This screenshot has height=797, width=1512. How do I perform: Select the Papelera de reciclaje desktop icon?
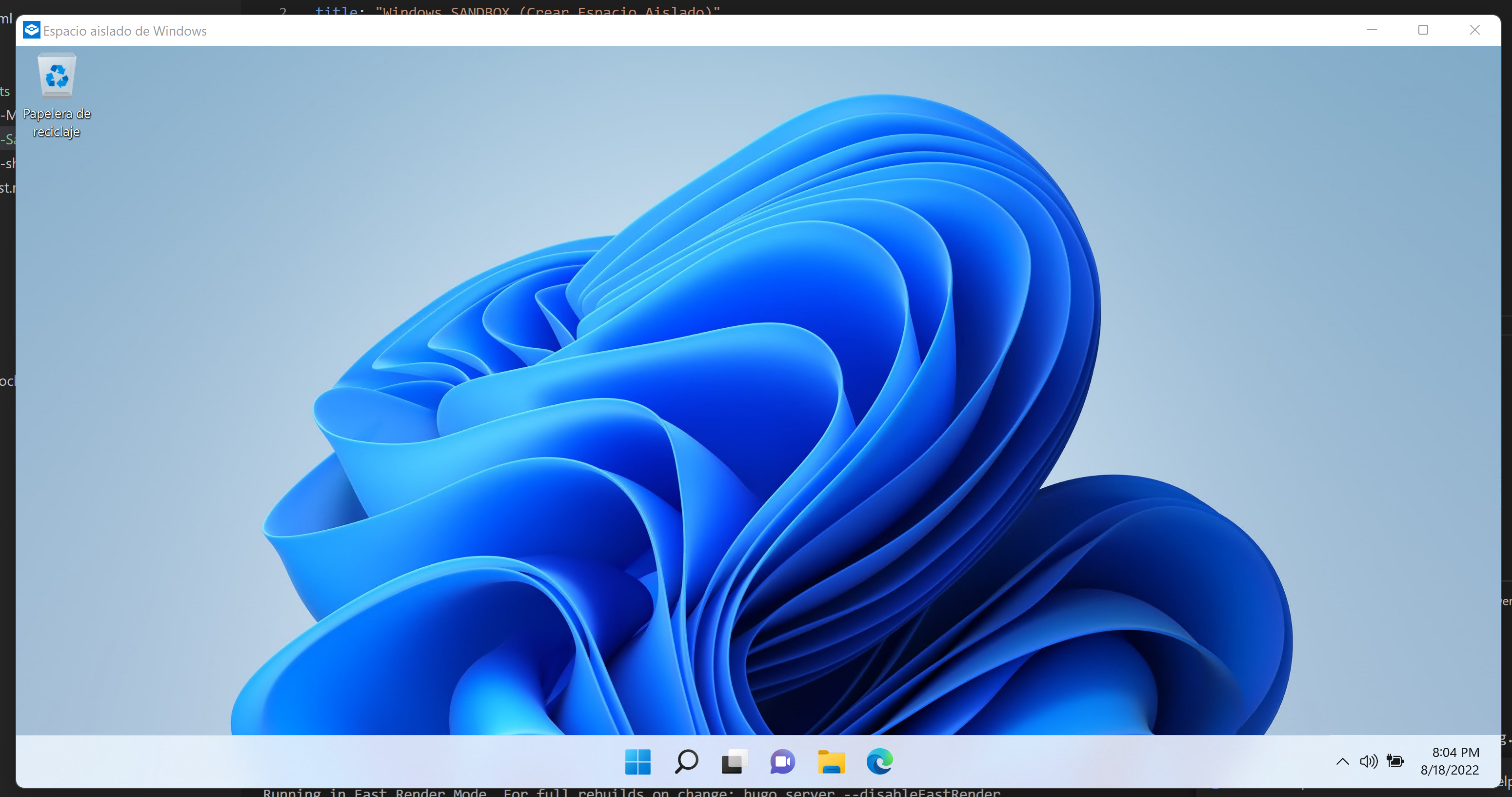click(57, 96)
